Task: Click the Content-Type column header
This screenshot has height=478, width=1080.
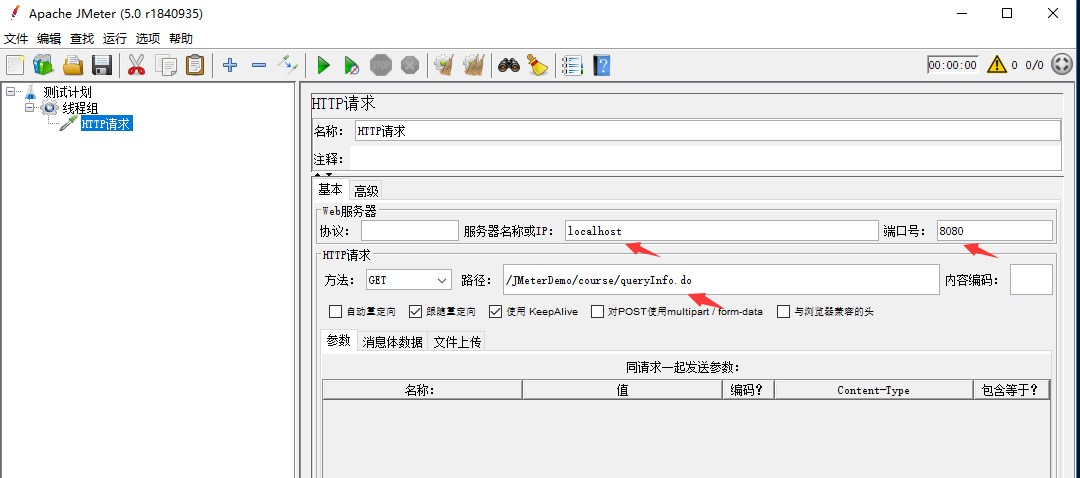Action: coord(873,390)
